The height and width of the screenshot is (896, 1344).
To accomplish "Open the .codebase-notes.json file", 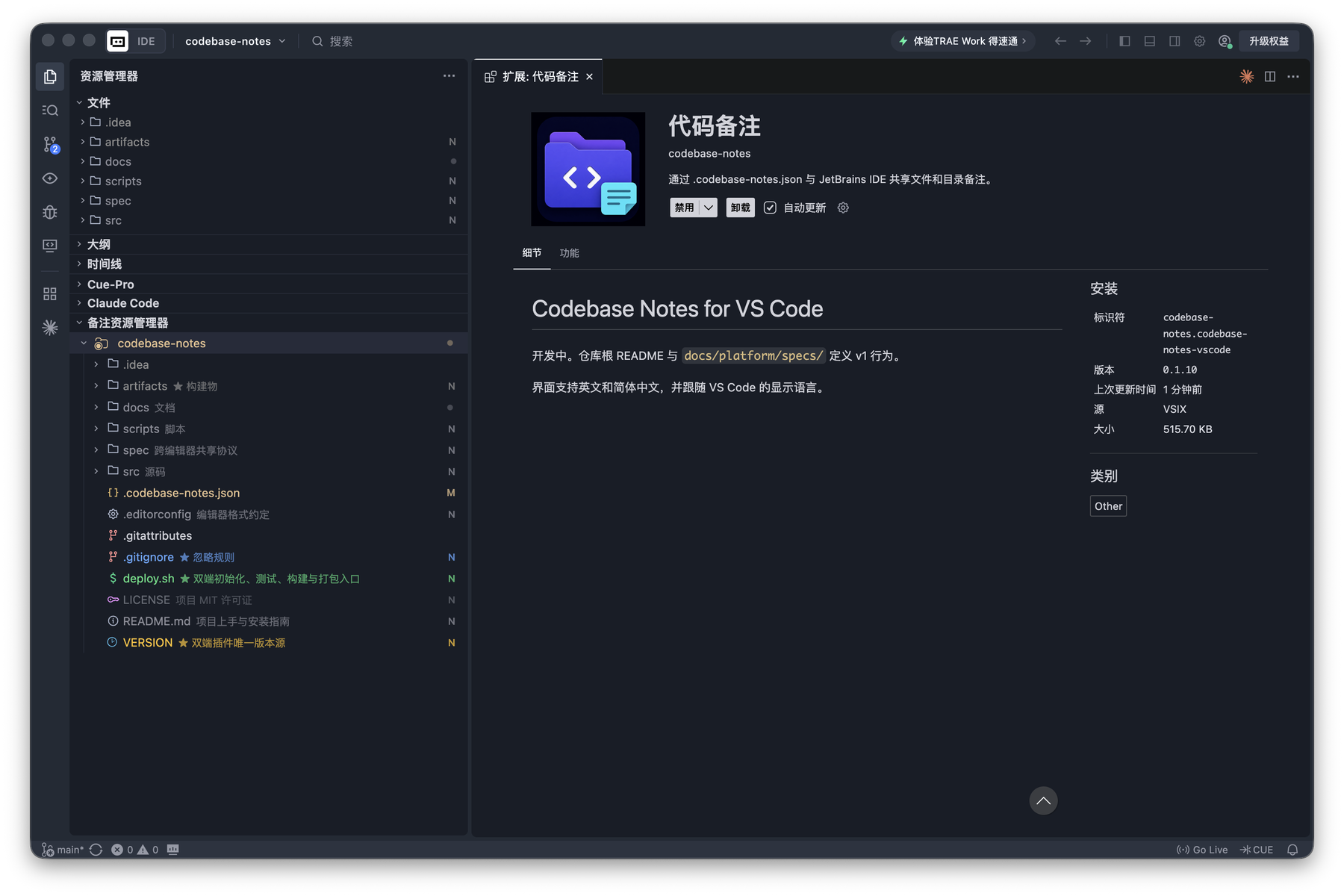I will [x=269, y=493].
